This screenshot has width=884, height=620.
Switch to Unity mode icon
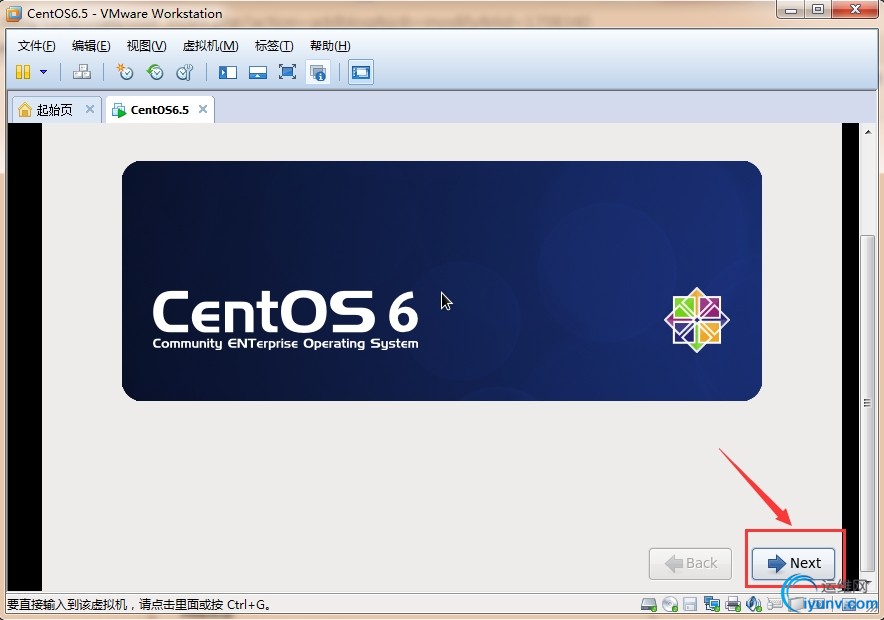[318, 72]
